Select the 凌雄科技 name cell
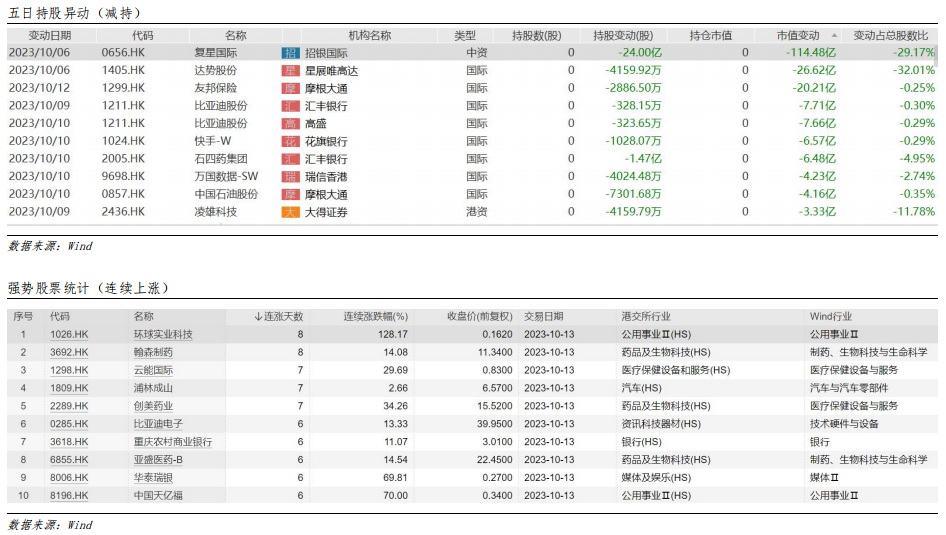 coord(215,212)
